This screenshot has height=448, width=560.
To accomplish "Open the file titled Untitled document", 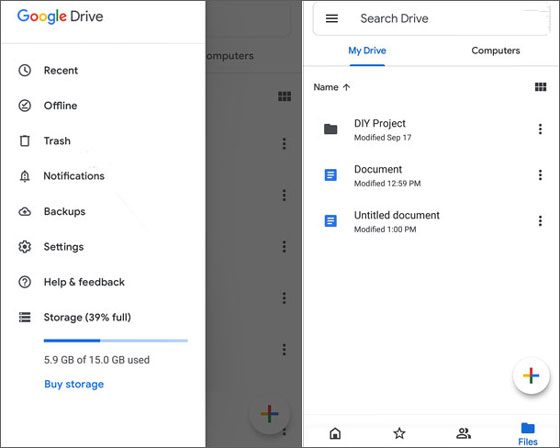I will (397, 215).
